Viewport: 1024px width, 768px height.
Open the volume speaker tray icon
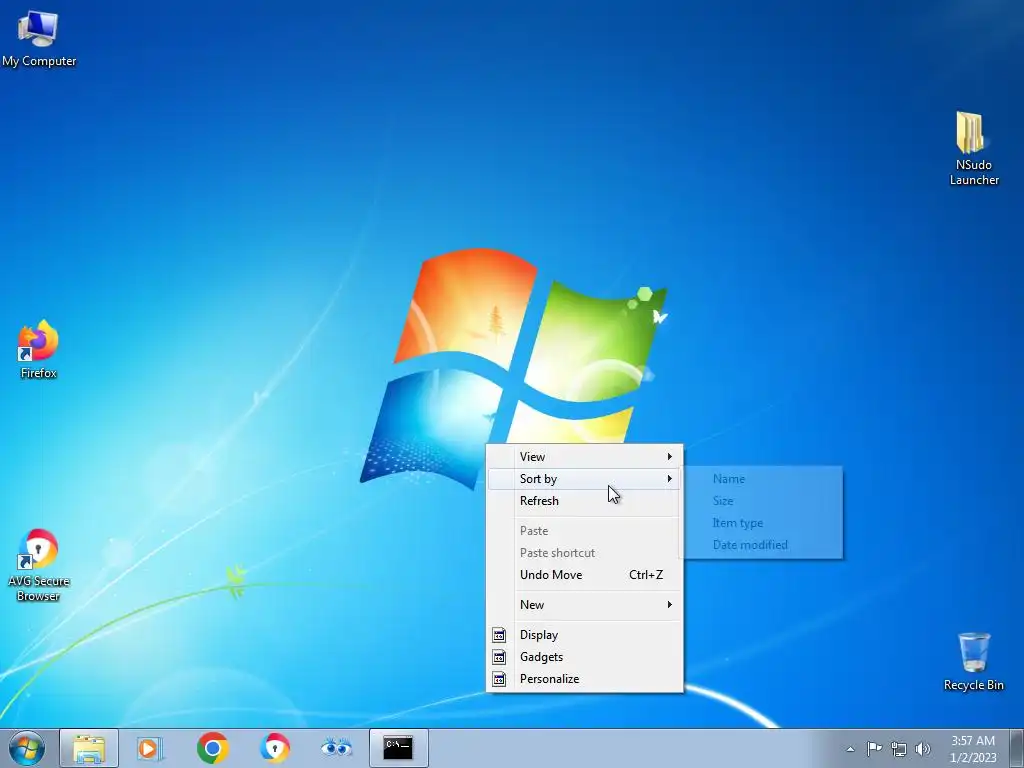922,749
